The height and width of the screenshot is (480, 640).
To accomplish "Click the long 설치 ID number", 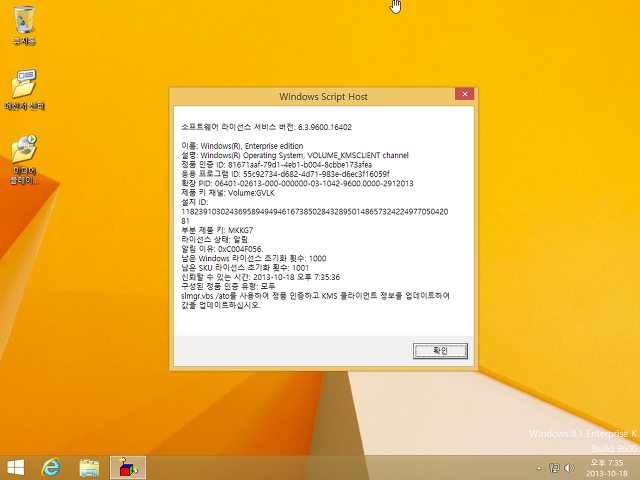I will tap(315, 216).
